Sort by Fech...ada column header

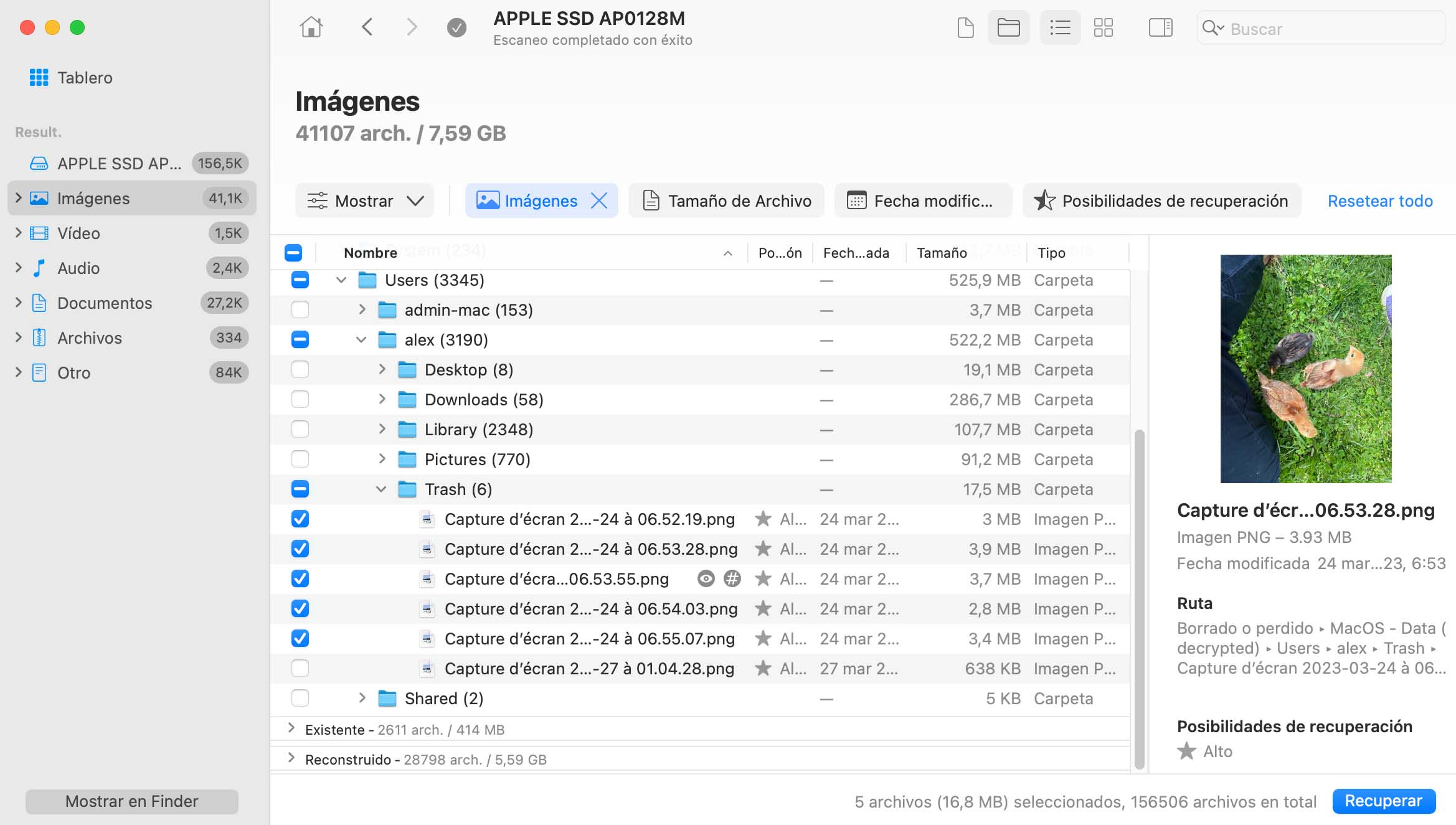tap(856, 253)
